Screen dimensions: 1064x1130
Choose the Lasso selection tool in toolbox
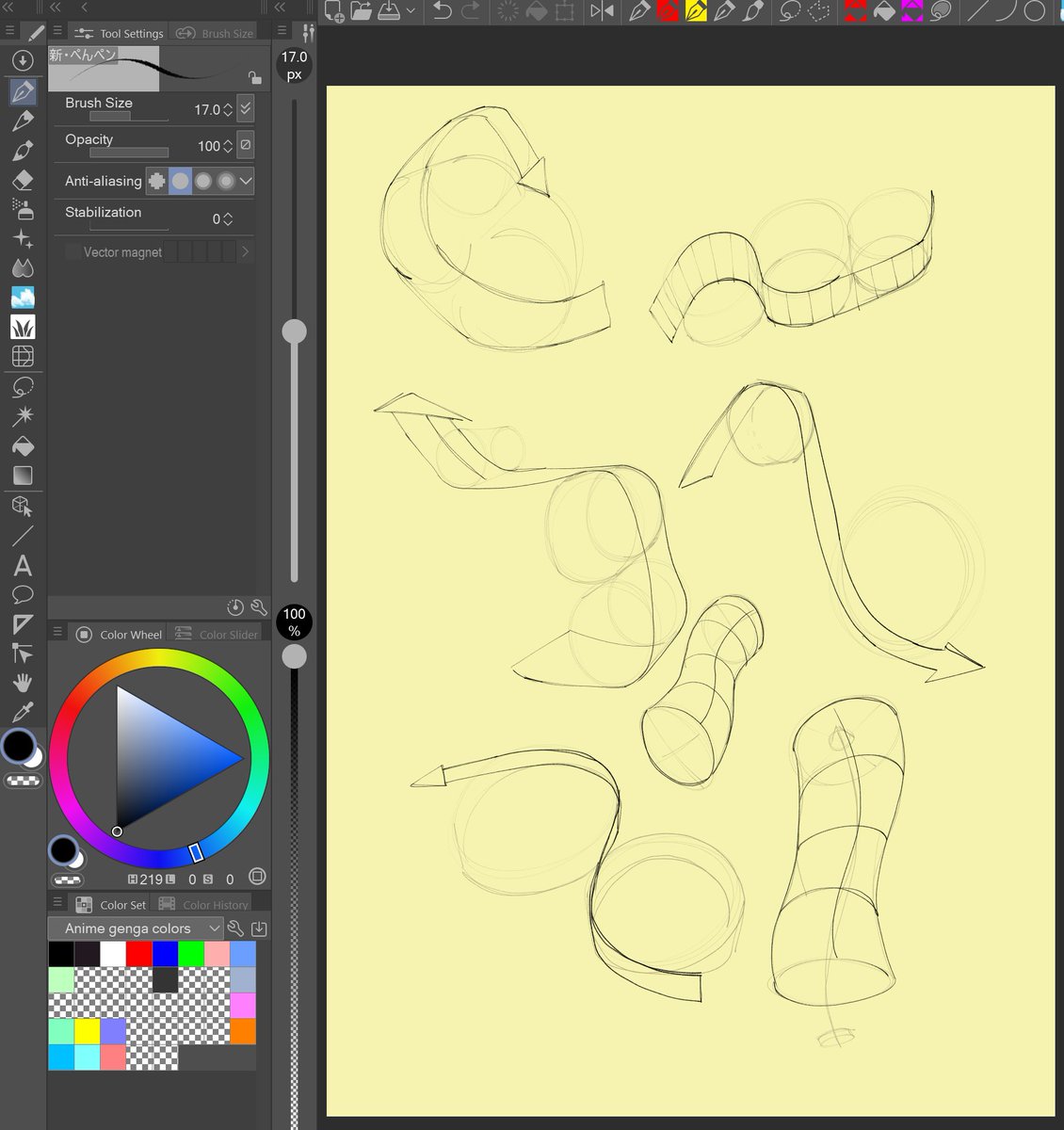click(x=23, y=386)
